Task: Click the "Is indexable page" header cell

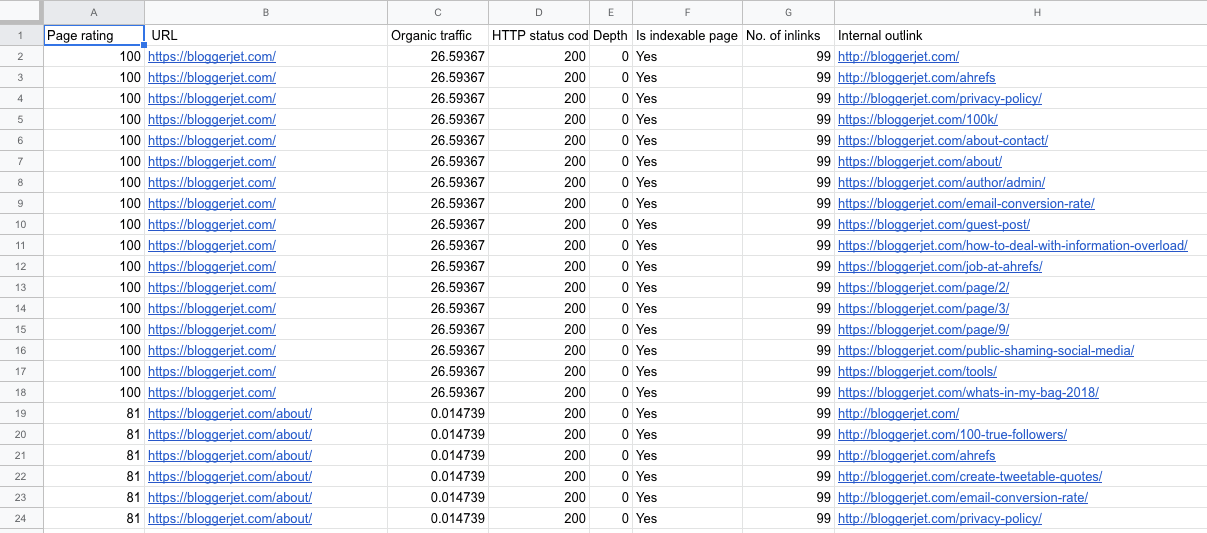Action: tap(687, 36)
